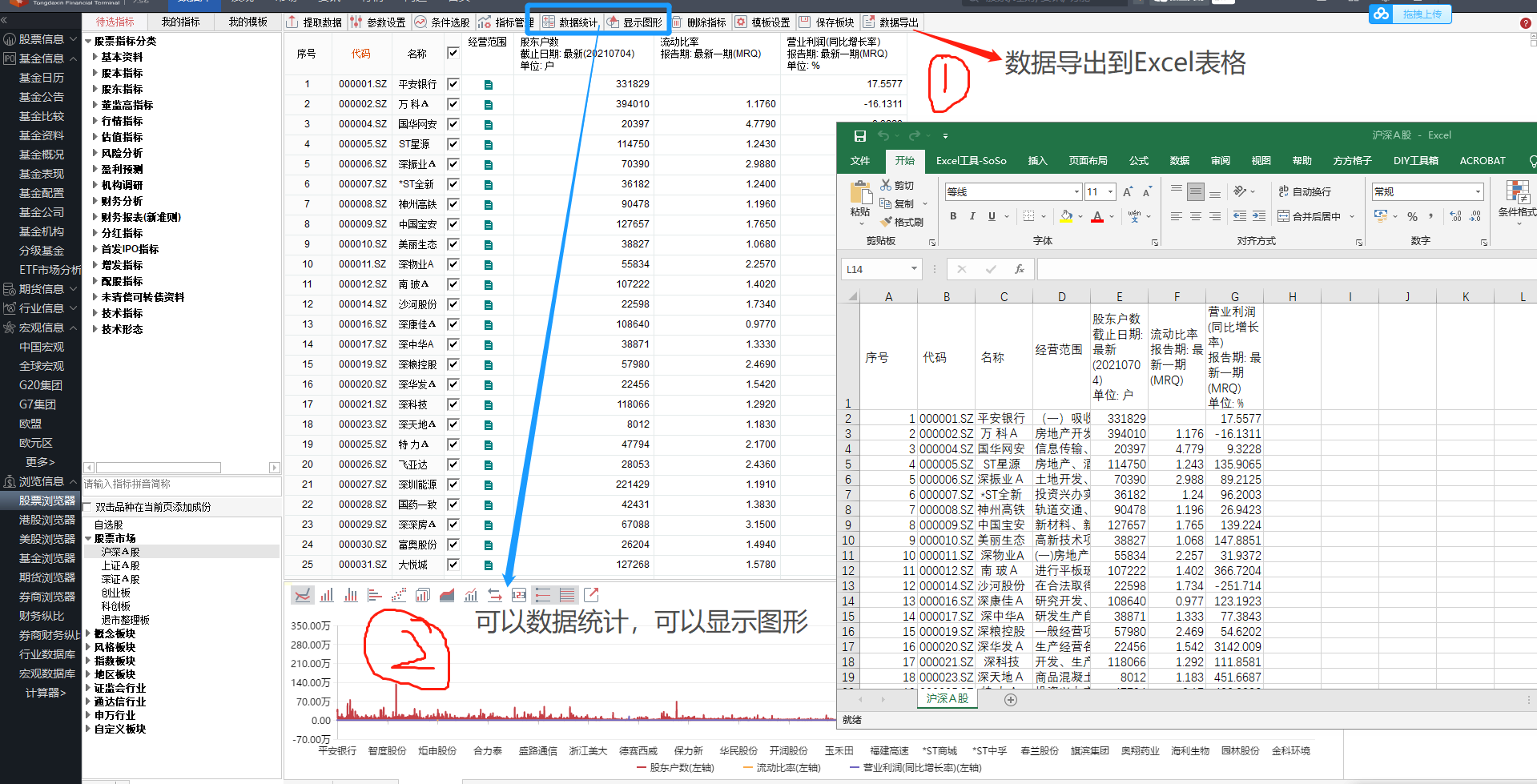Screen dimensions: 1537x784
Task: Click the Excel formula bar input
Action: pos(1286,269)
